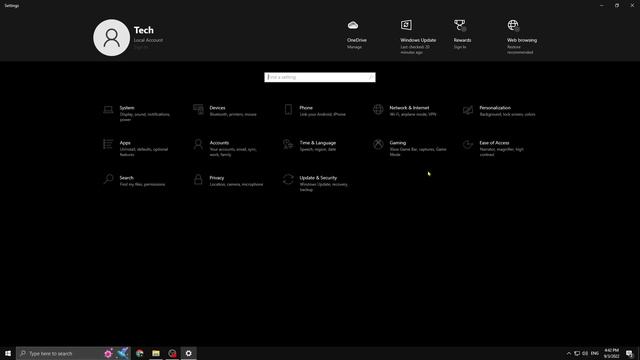640x360 pixels.
Task: Open the Update & Security arrows icon
Action: coord(288,179)
